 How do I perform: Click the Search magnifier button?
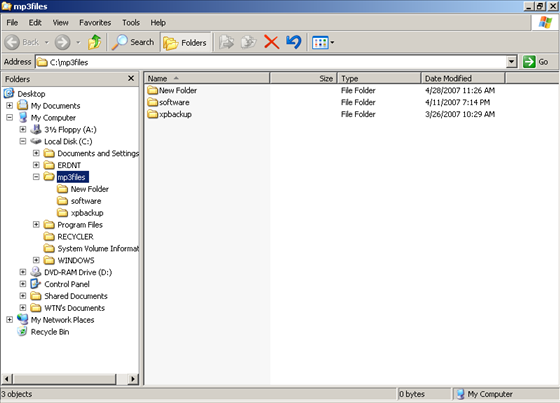coord(133,42)
